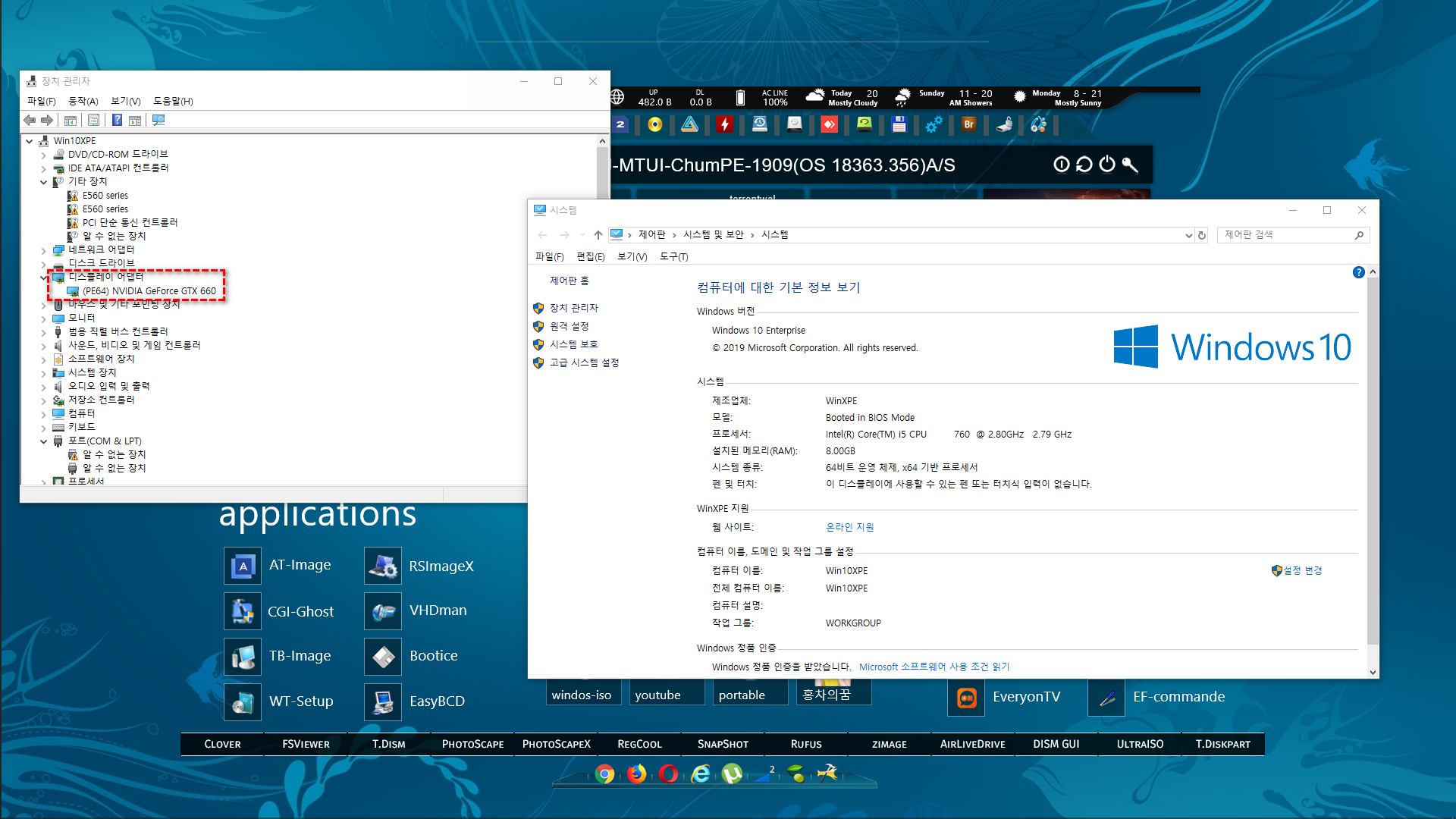Expand the 시스템 장치 node
Screen dimensions: 1456x819
pyautogui.click(x=43, y=373)
